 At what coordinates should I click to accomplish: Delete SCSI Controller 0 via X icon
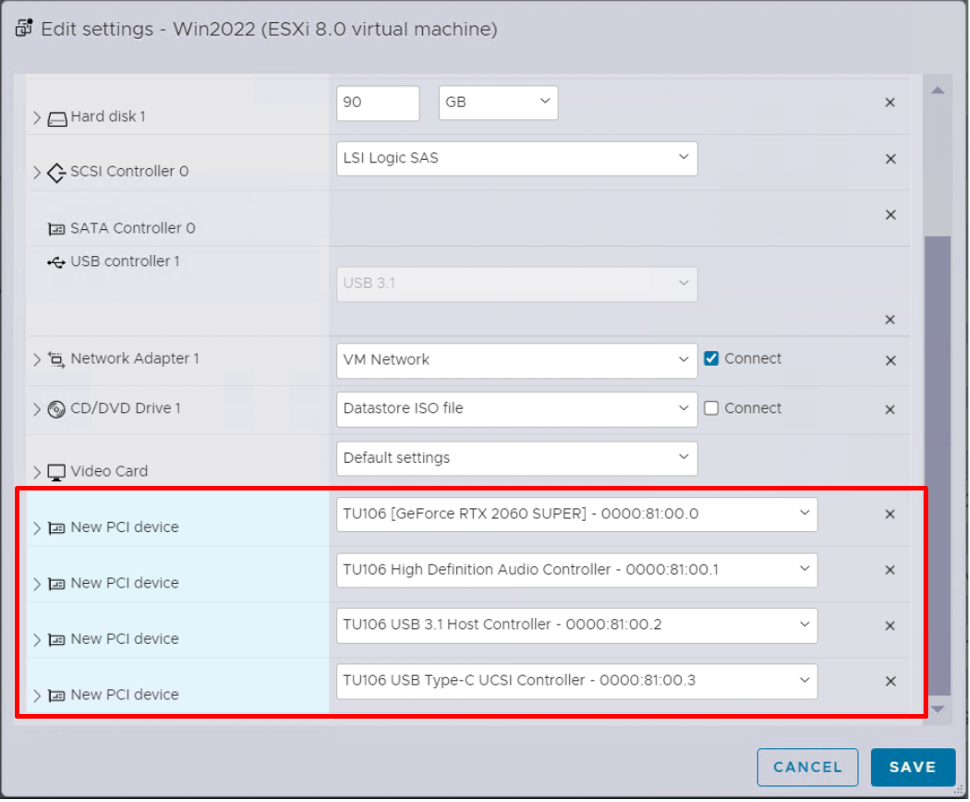889,159
